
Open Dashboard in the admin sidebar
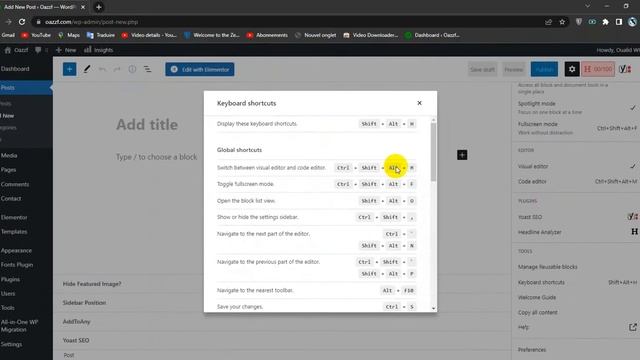15,69
